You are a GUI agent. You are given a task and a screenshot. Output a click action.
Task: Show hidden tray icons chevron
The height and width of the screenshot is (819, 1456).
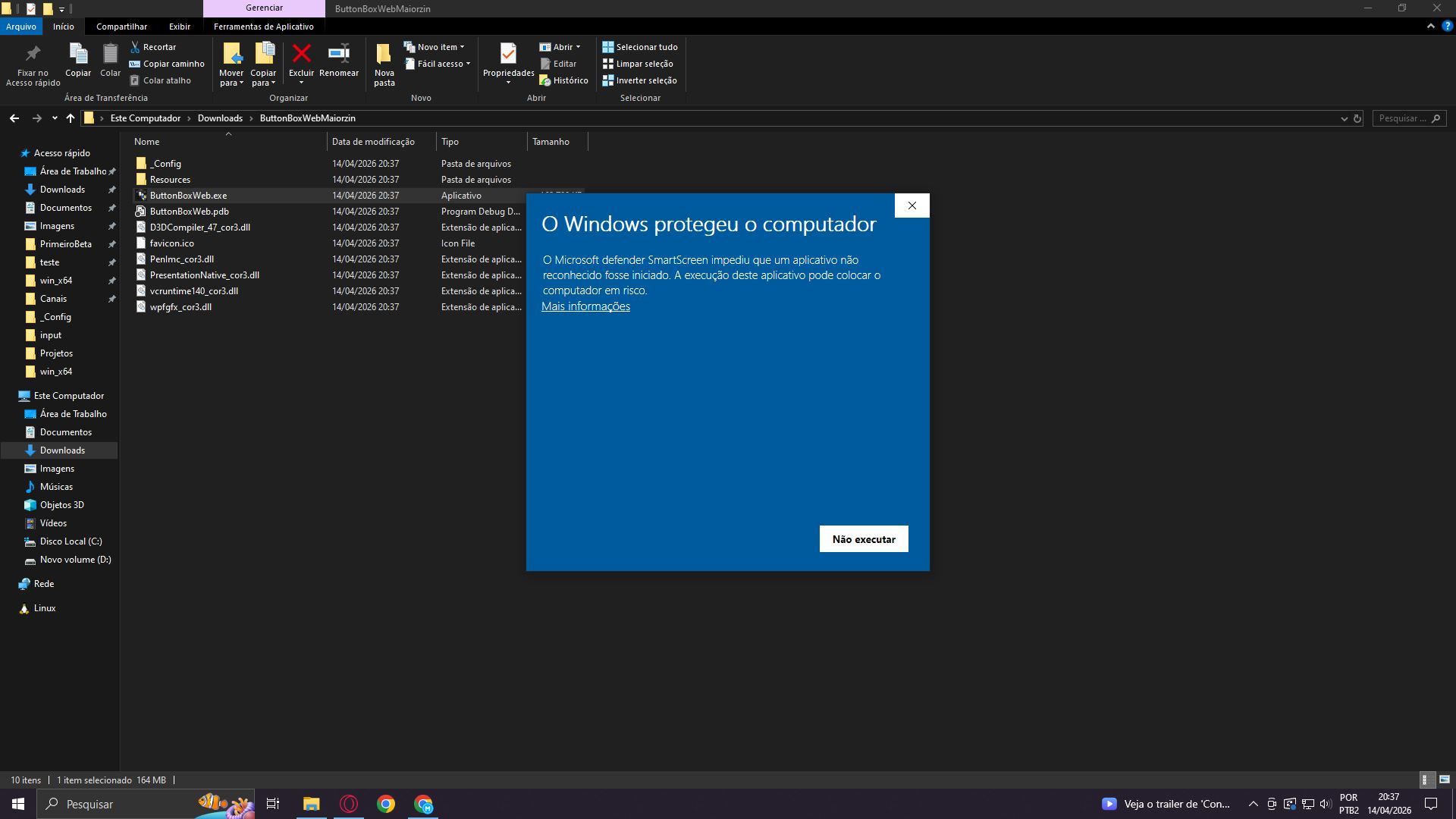coord(1253,804)
